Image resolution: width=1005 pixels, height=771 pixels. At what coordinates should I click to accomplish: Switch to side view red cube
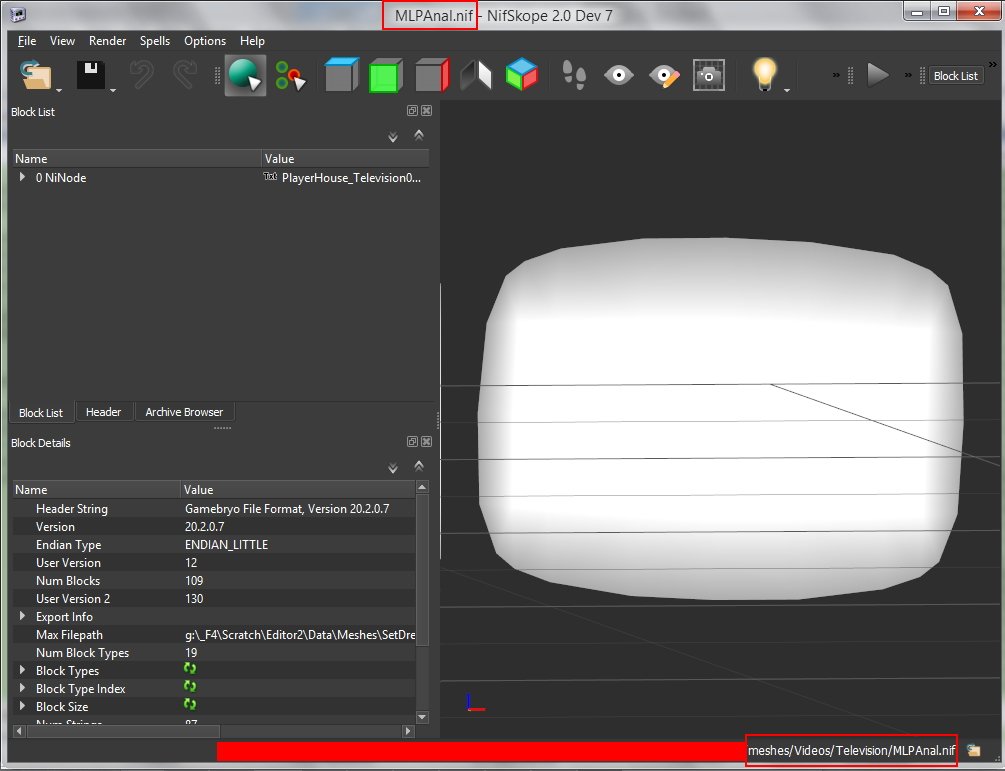click(x=431, y=76)
